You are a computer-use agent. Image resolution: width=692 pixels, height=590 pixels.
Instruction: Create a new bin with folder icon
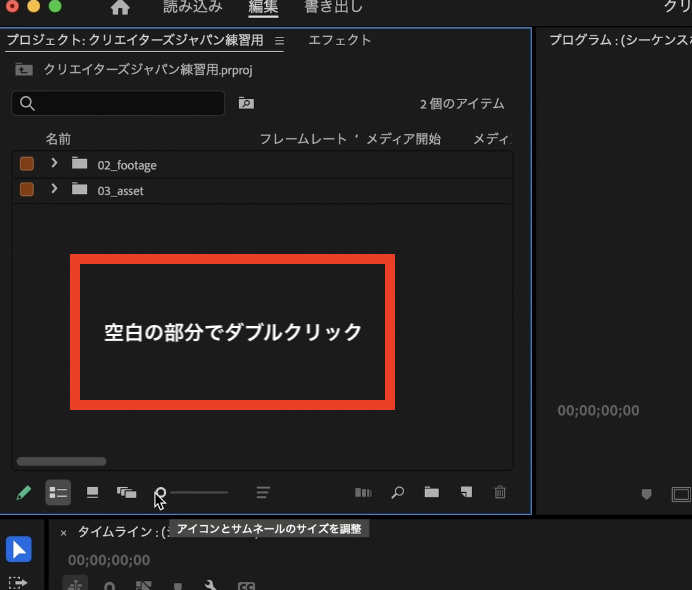[x=431, y=492]
